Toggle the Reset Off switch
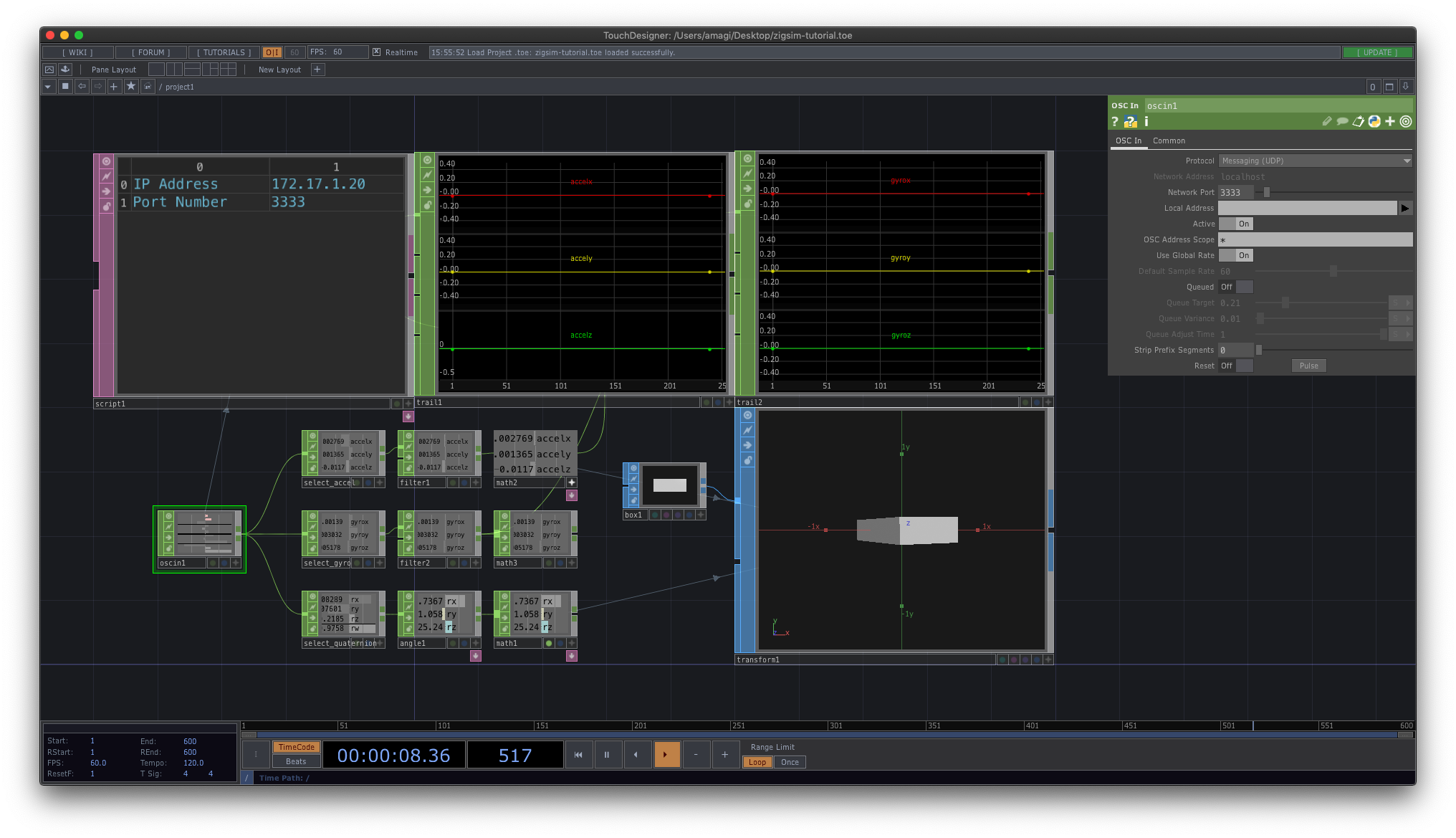The height and width of the screenshot is (838, 1456). pyautogui.click(x=1236, y=366)
